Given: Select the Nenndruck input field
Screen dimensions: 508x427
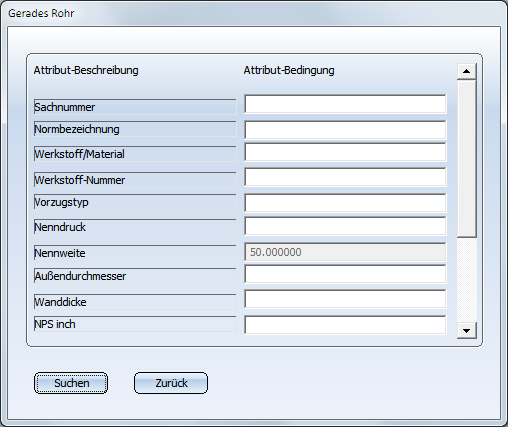Looking at the screenshot, I should (345, 226).
